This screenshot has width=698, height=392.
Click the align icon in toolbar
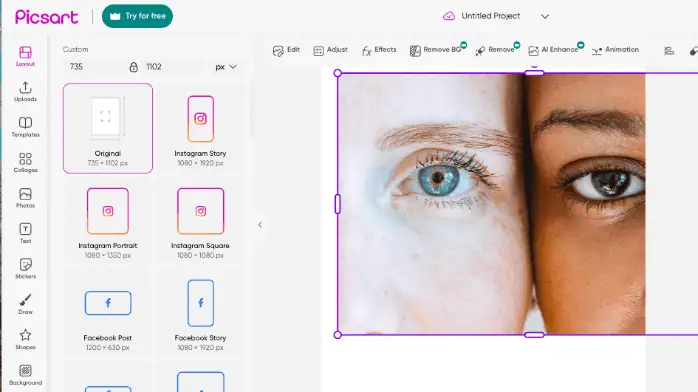click(669, 51)
